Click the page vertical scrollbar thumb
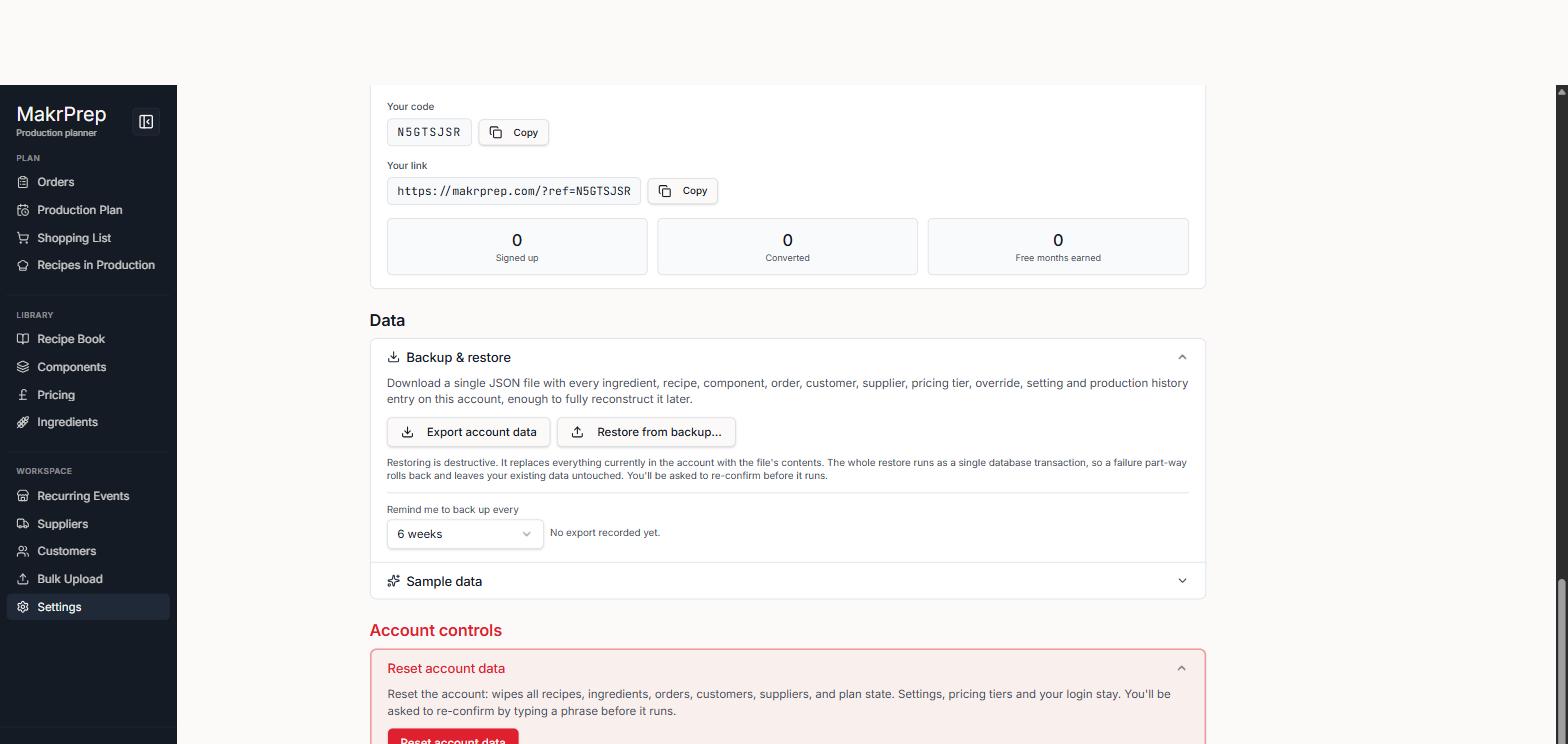This screenshot has width=1568, height=744. click(x=1561, y=660)
